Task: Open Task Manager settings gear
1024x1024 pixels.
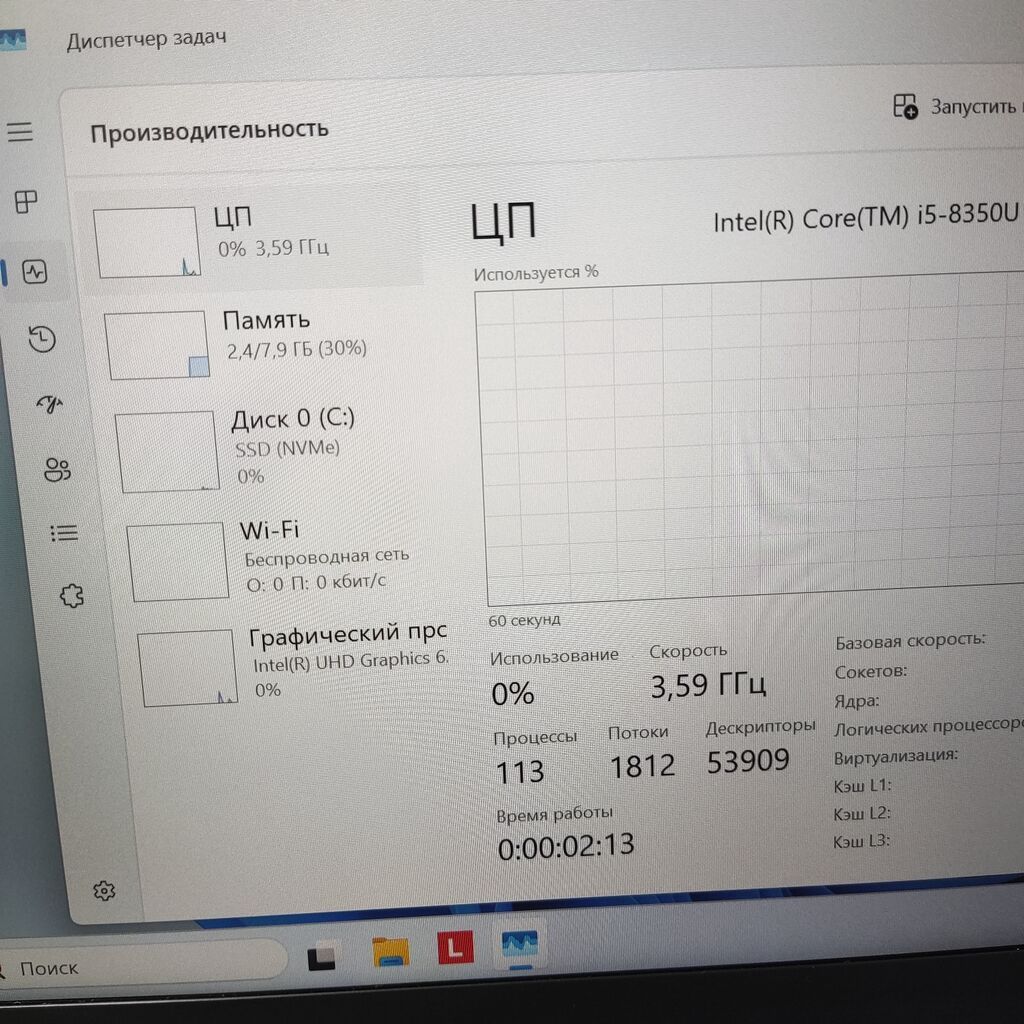Action: (x=104, y=890)
